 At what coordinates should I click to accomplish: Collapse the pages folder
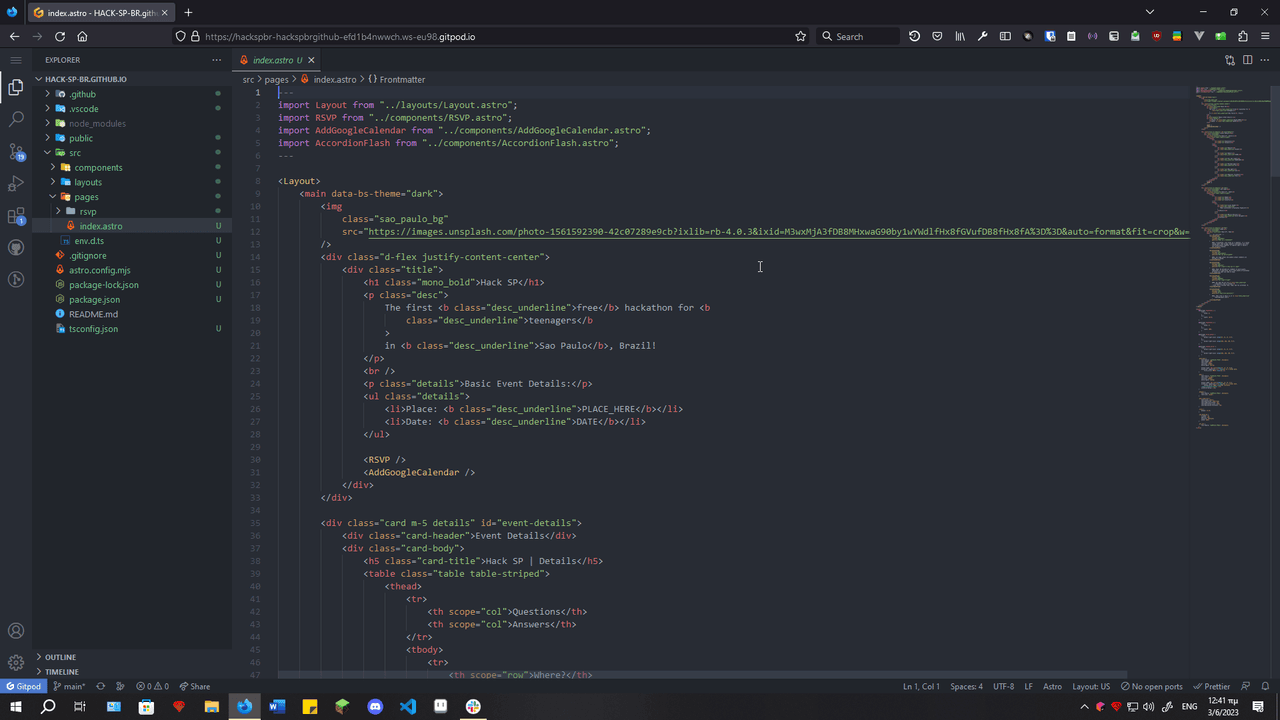(85, 197)
